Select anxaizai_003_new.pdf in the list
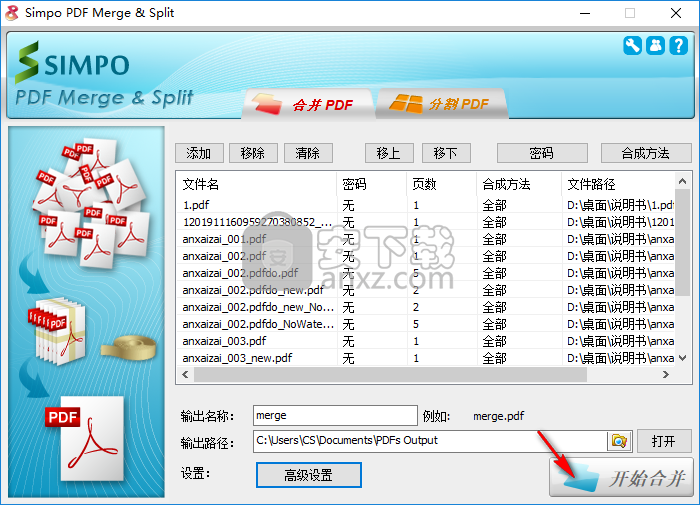700x505 pixels. coord(426,358)
